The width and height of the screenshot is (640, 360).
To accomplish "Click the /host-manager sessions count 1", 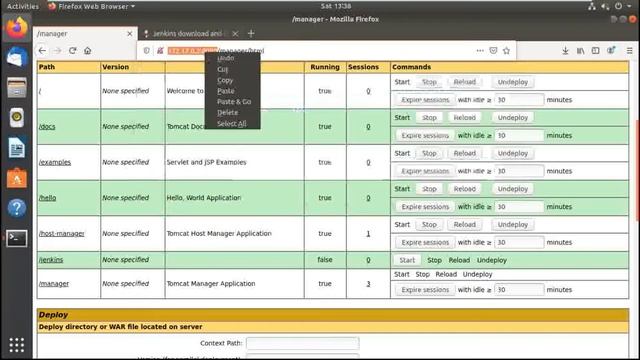I will (368, 233).
